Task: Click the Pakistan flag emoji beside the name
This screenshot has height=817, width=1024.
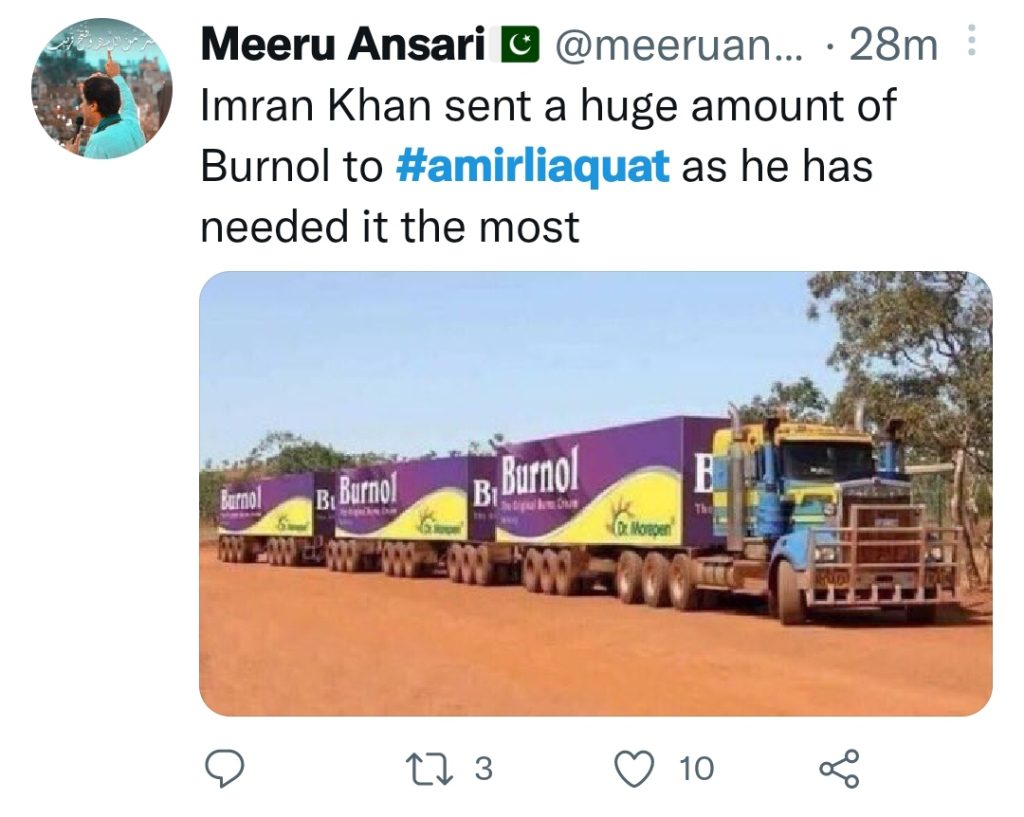Action: [x=520, y=45]
